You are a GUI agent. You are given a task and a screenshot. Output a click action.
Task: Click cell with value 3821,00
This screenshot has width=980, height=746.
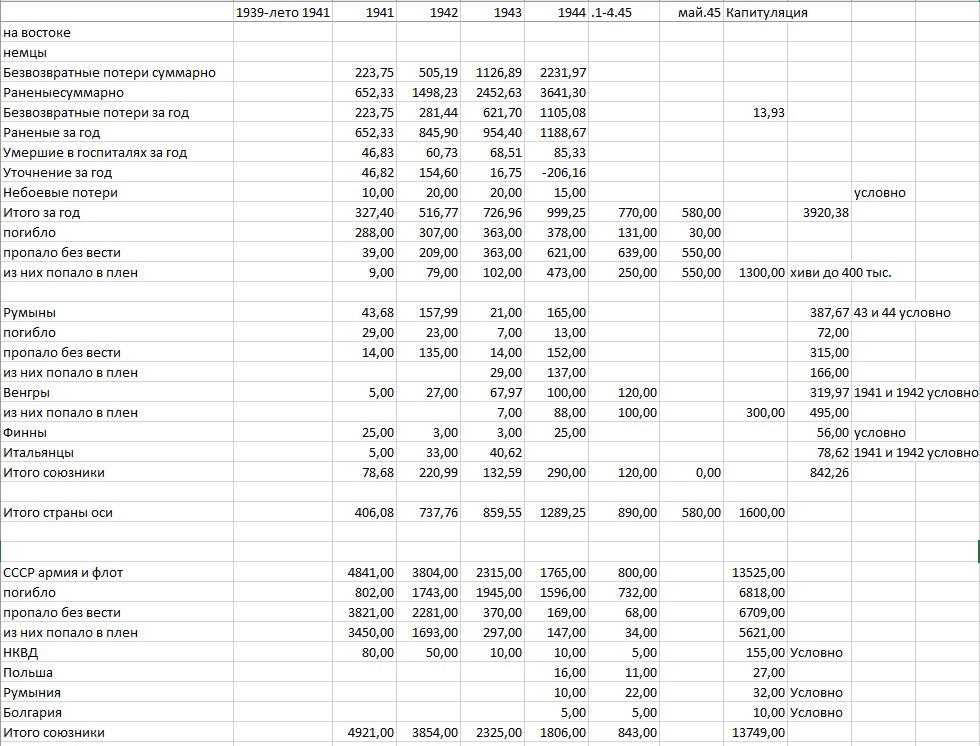click(364, 612)
